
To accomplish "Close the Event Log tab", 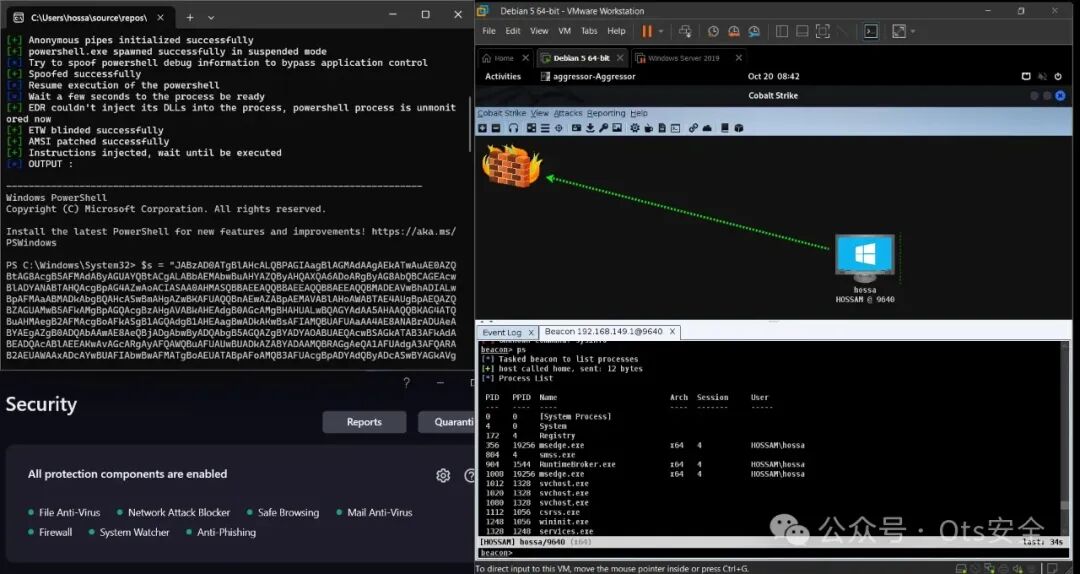I will point(531,333).
